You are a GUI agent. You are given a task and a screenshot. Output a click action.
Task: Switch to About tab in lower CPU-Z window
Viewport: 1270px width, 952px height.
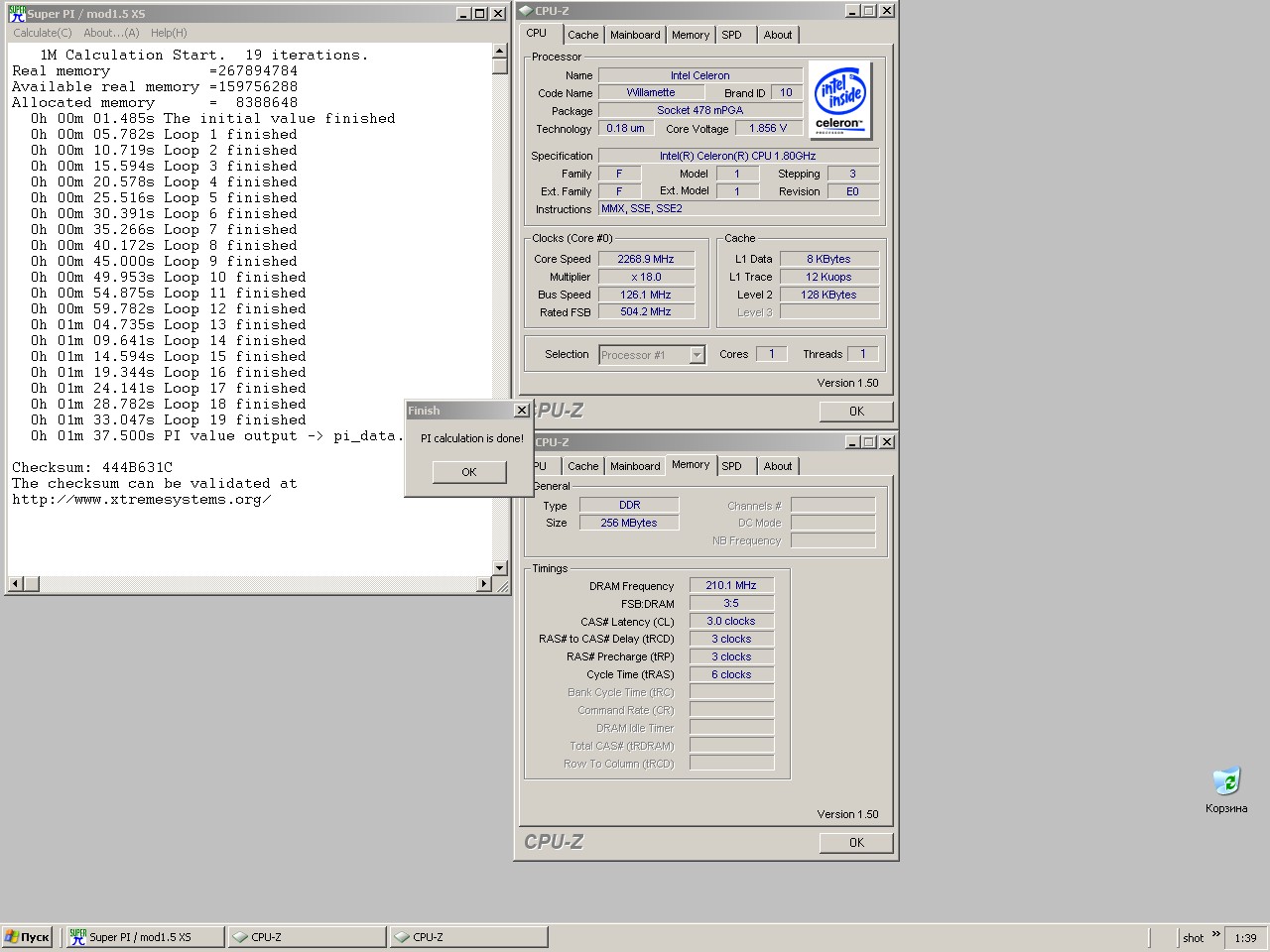[x=778, y=466]
